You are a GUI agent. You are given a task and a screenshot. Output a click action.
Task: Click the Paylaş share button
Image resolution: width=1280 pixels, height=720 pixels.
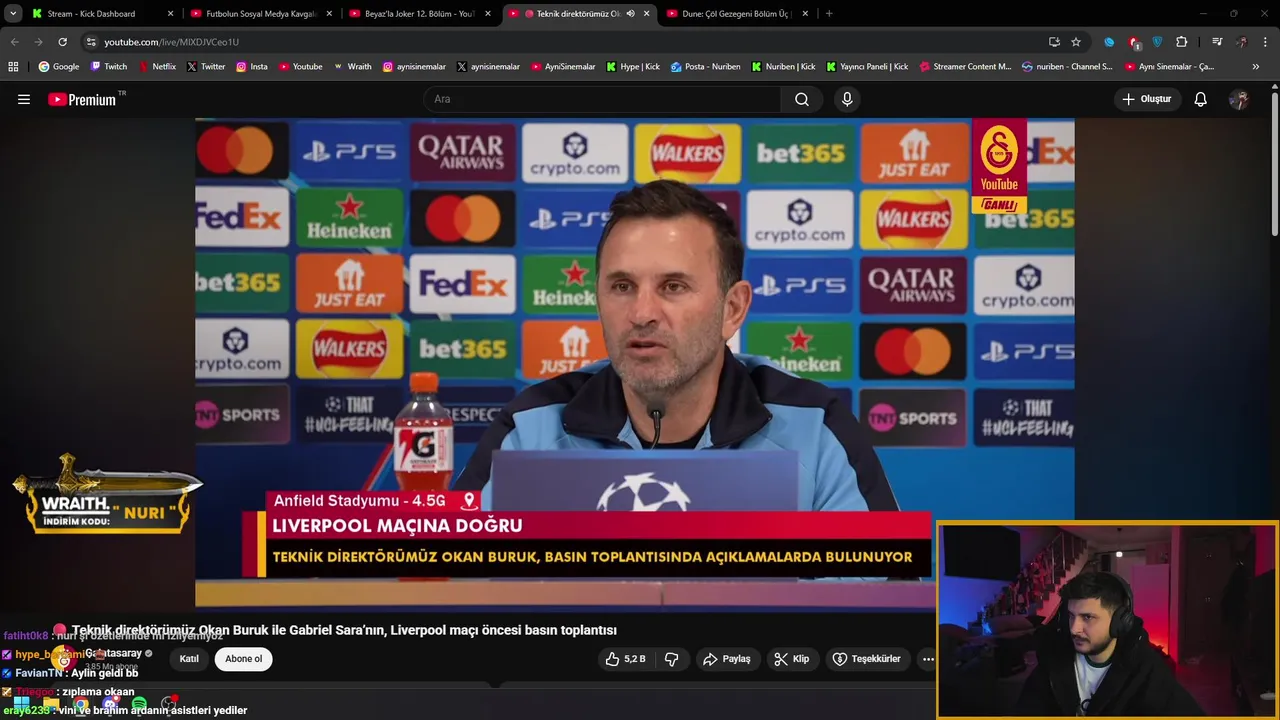pos(727,659)
